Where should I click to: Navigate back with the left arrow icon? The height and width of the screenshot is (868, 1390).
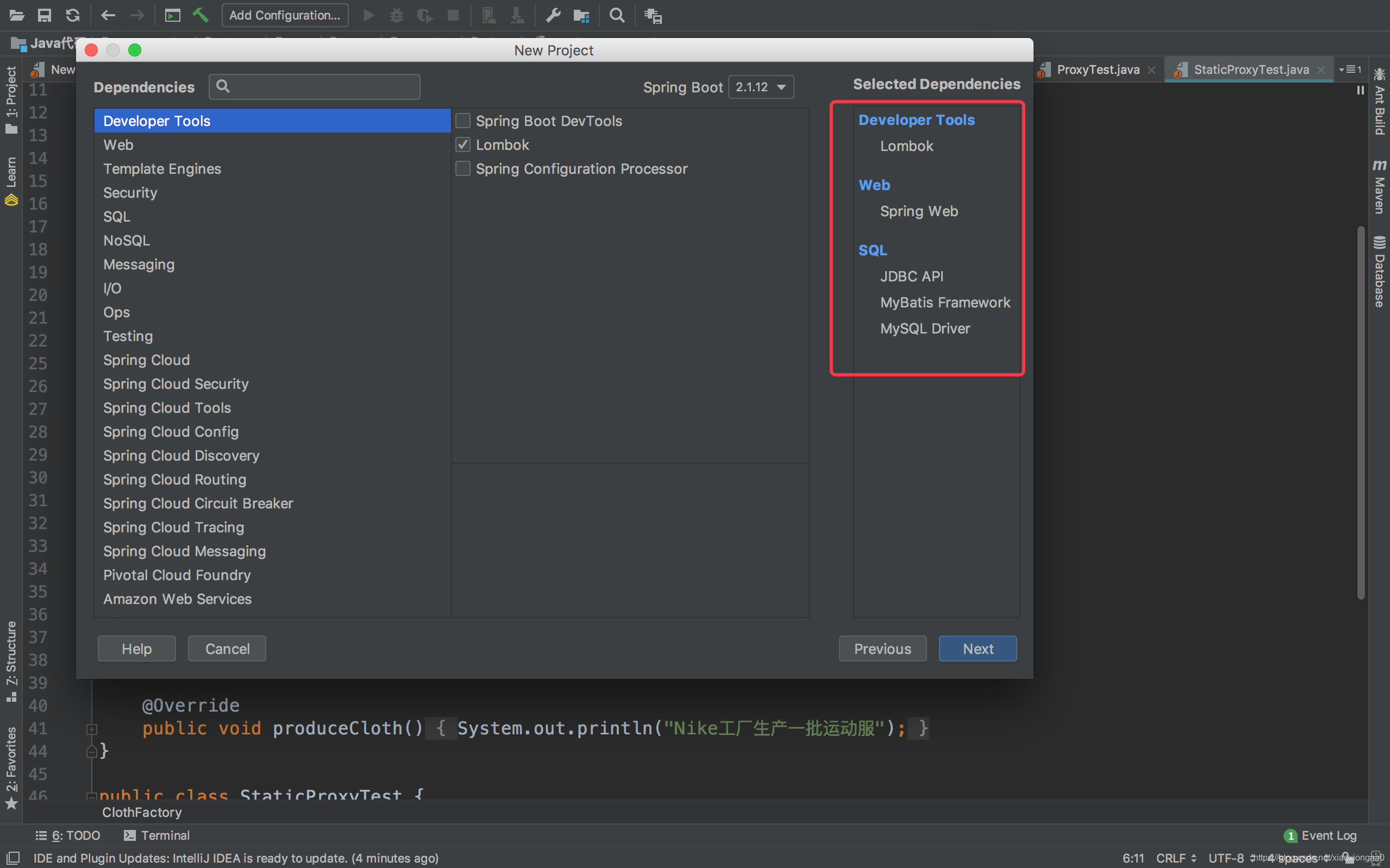(x=108, y=16)
